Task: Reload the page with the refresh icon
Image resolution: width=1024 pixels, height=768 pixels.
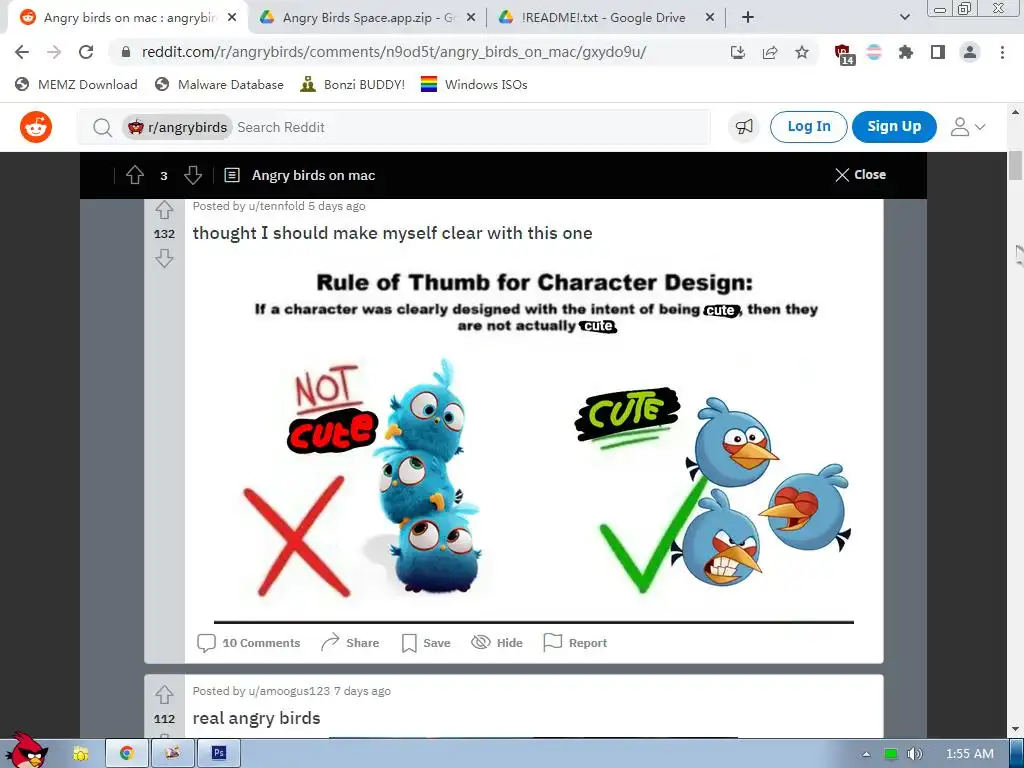Action: (x=86, y=52)
